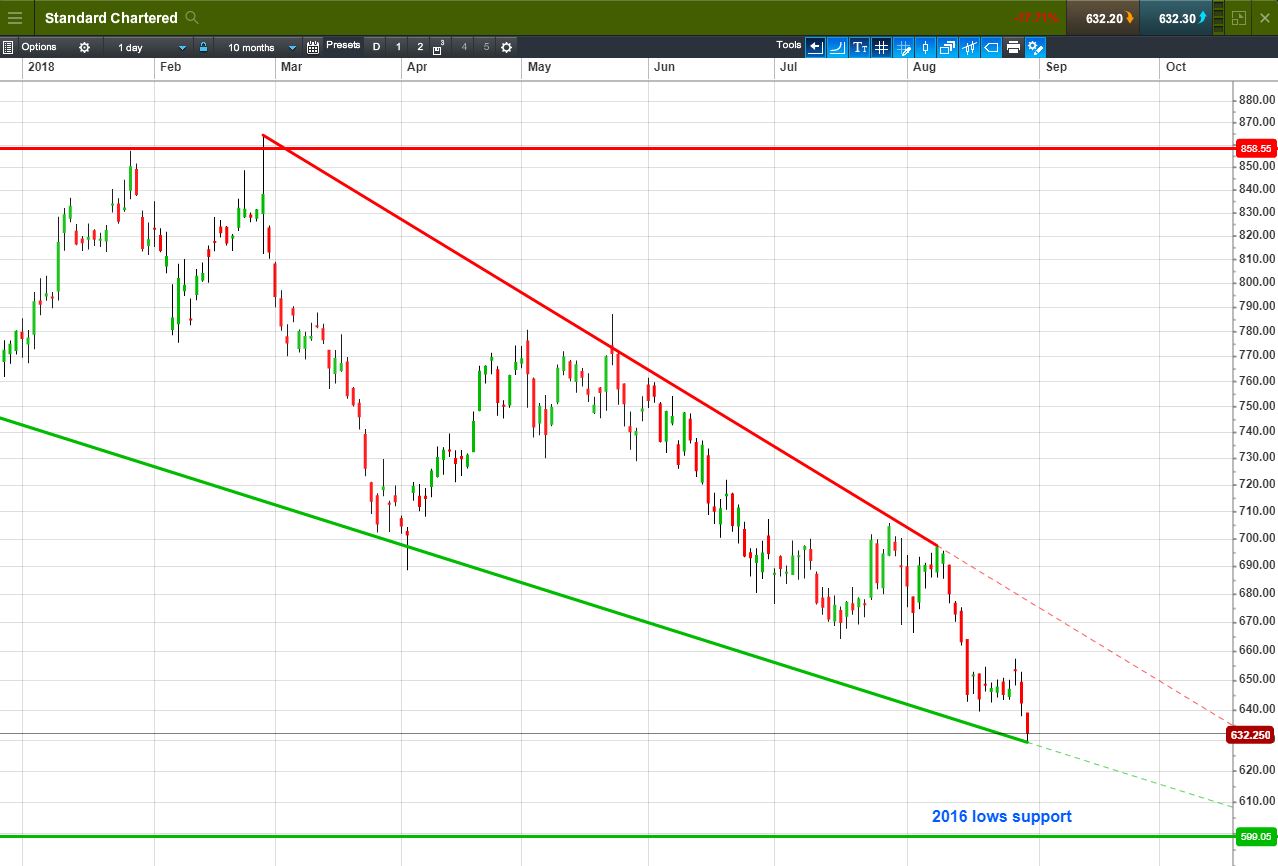Click the 2018 label on the time axis
Image resolution: width=1278 pixels, height=866 pixels.
click(x=41, y=67)
